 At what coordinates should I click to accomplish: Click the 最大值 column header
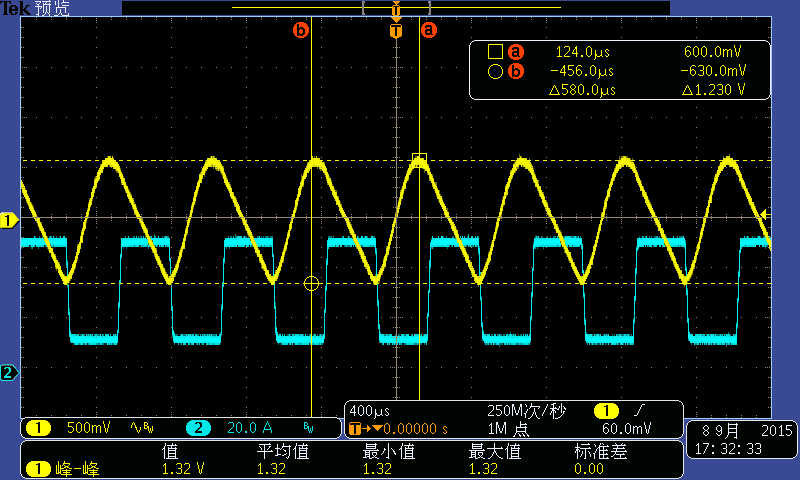click(495, 451)
